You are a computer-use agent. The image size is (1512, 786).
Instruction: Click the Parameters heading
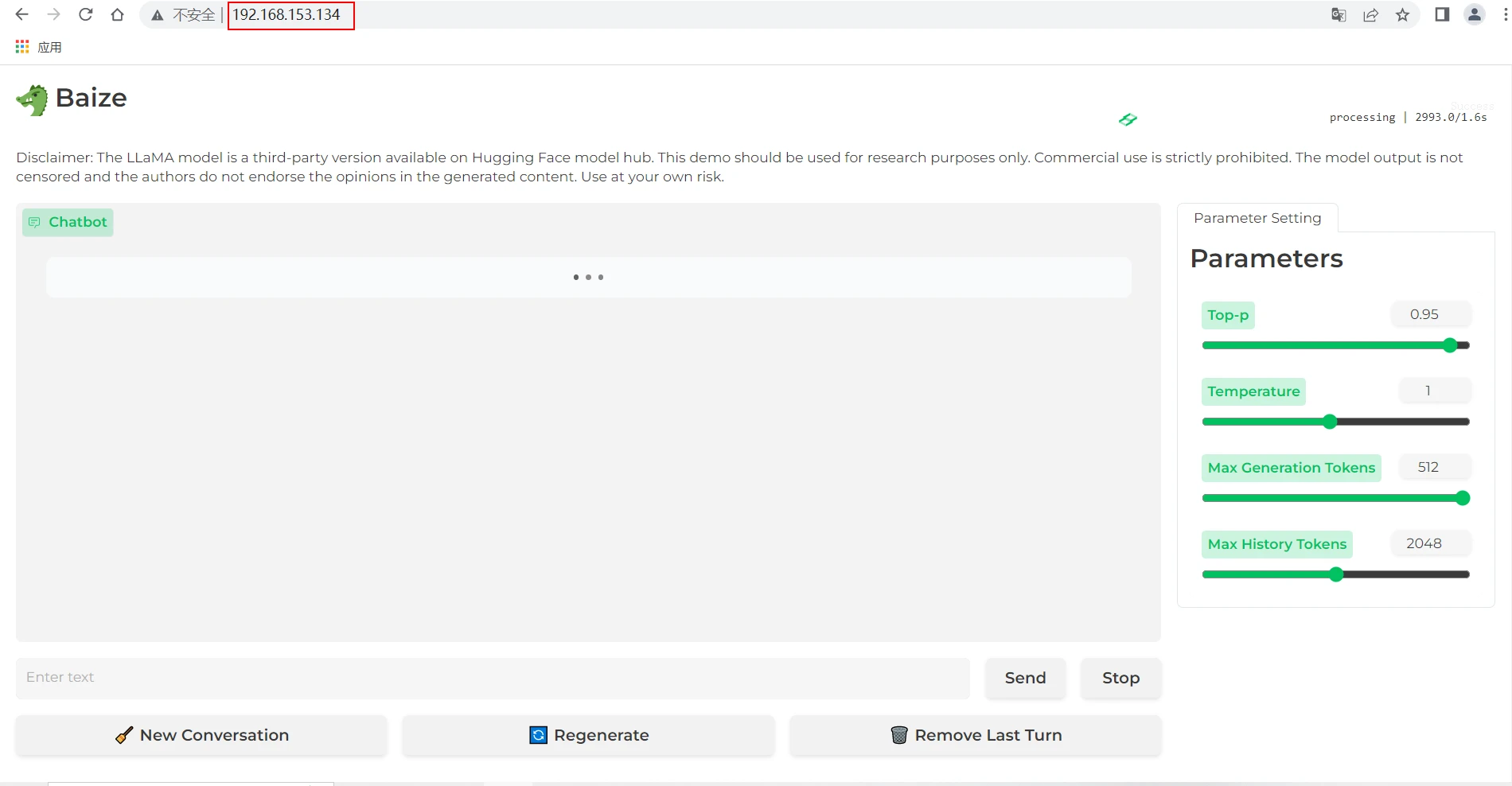tap(1266, 259)
